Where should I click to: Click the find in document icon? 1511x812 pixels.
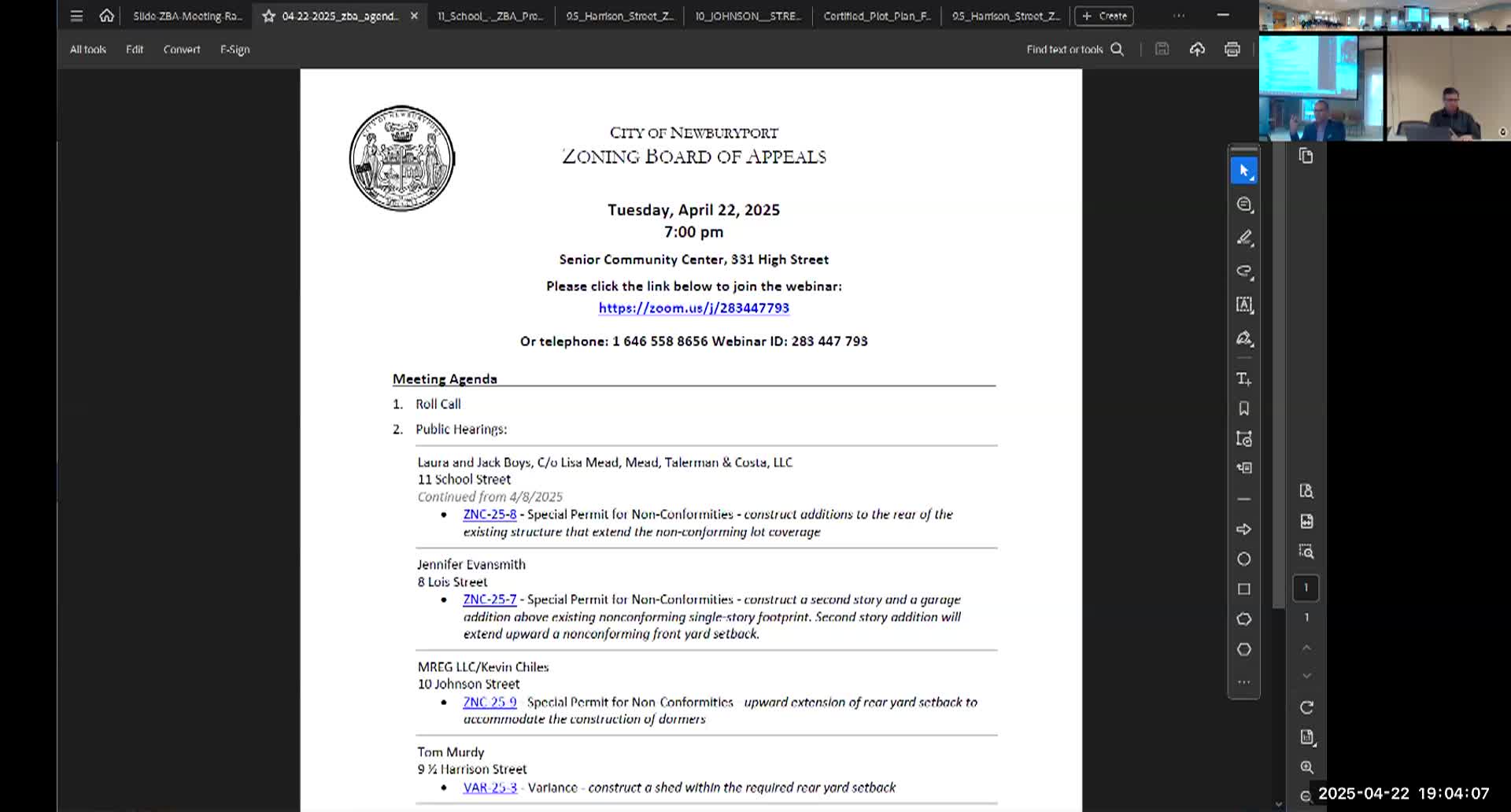point(1306,491)
